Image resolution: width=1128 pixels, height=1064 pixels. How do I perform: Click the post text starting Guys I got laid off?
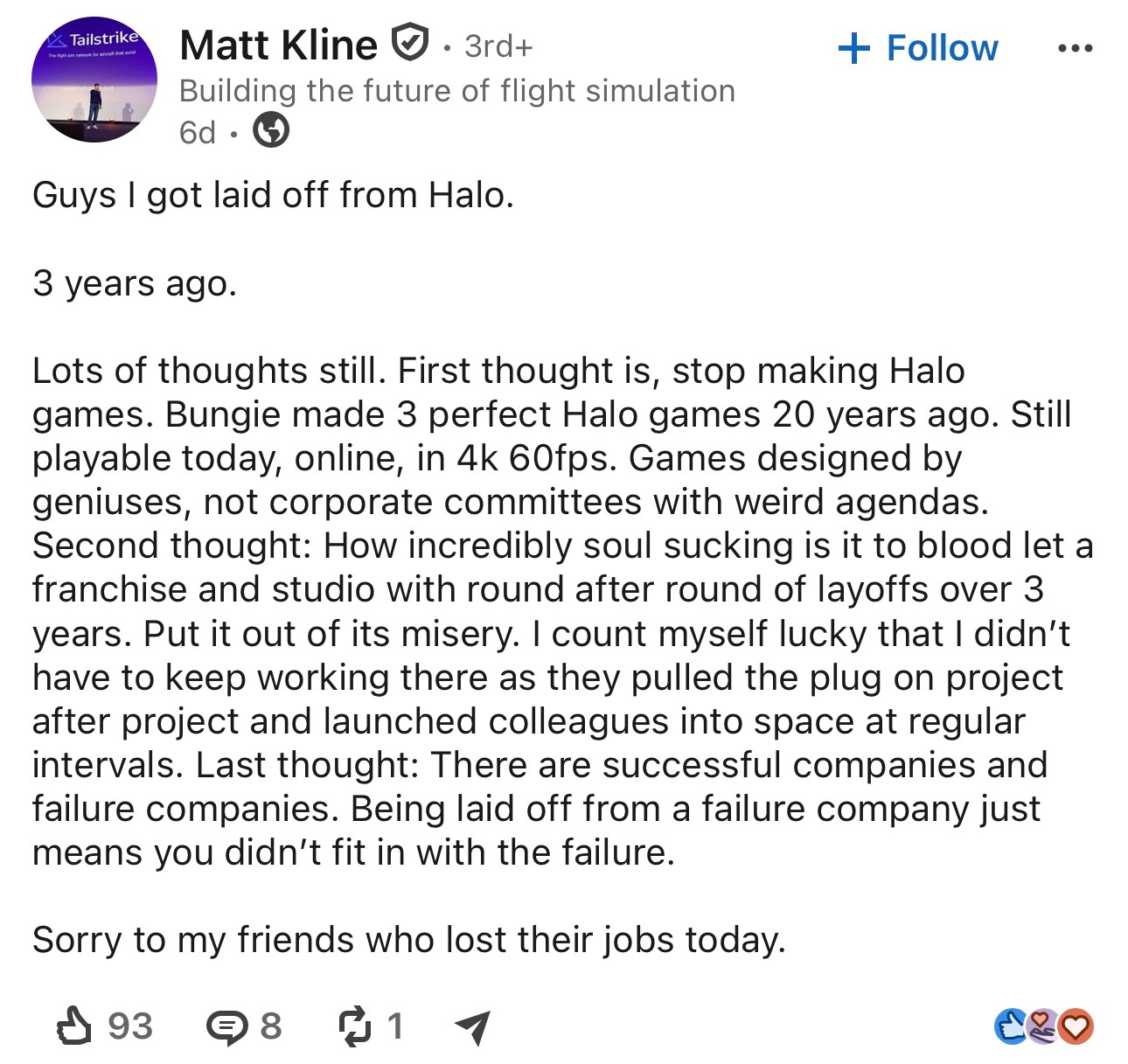coord(273,195)
